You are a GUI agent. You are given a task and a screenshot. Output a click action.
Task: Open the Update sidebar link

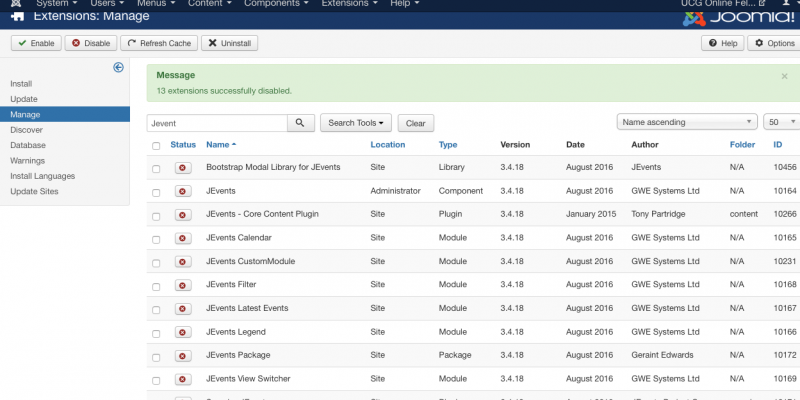point(24,99)
